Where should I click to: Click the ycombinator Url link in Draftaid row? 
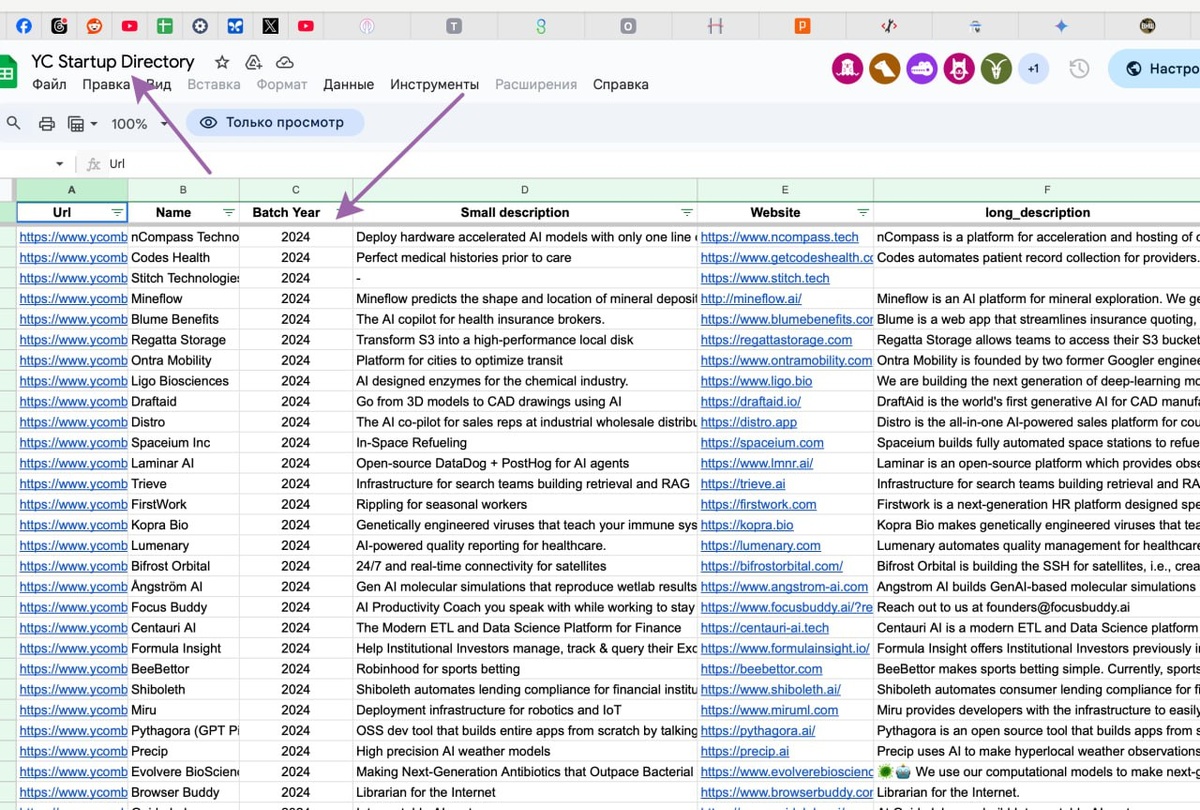(x=73, y=402)
